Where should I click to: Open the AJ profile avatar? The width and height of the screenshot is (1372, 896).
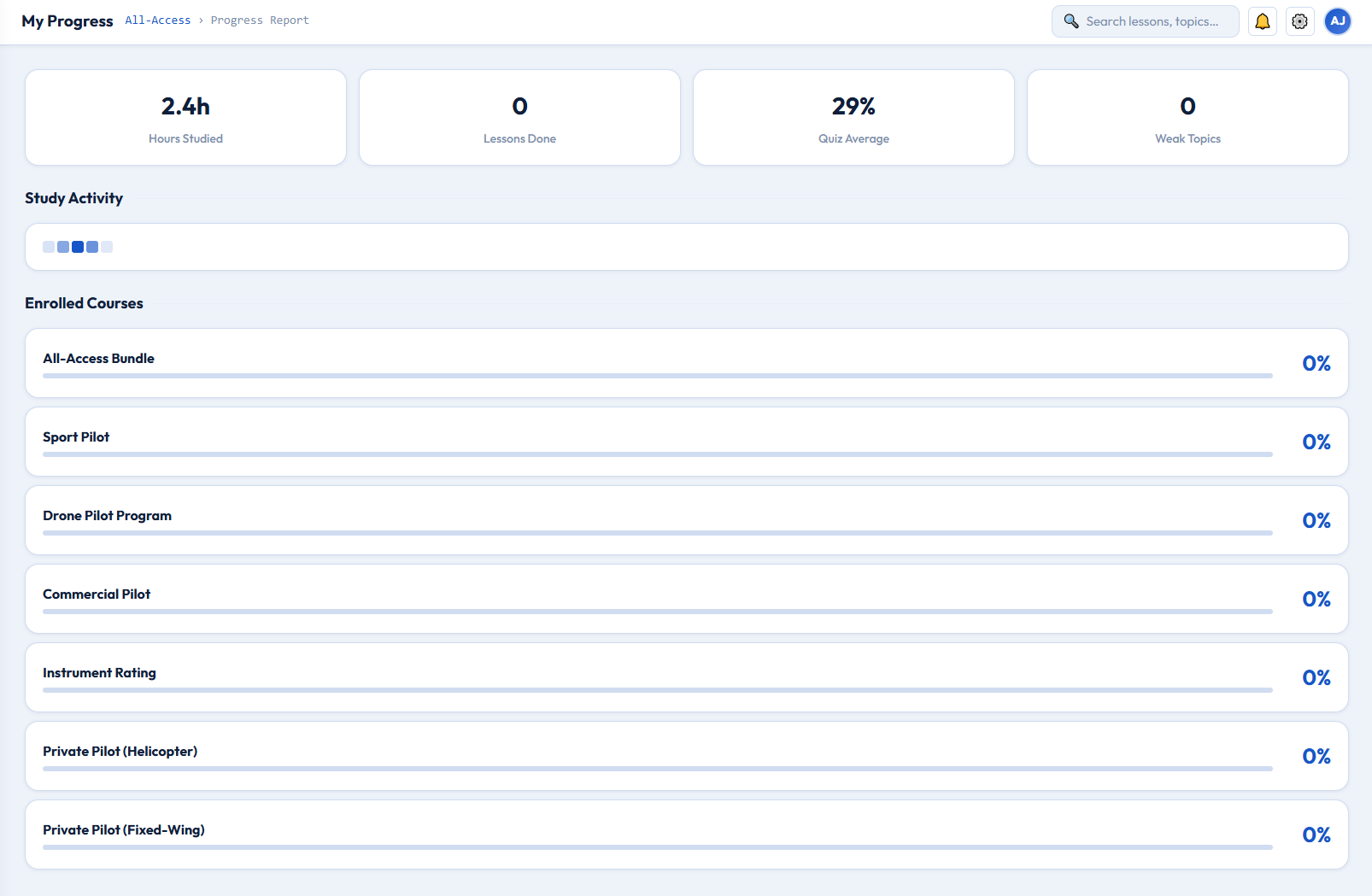click(1337, 20)
